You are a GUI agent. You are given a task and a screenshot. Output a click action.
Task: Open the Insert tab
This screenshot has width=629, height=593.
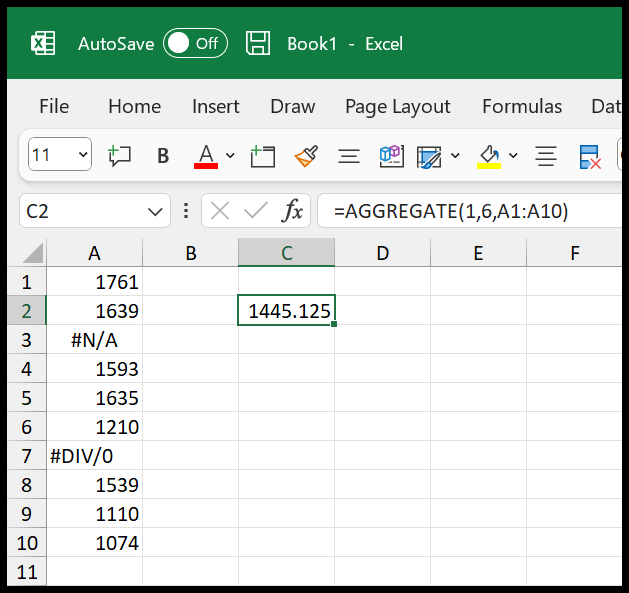tap(215, 106)
